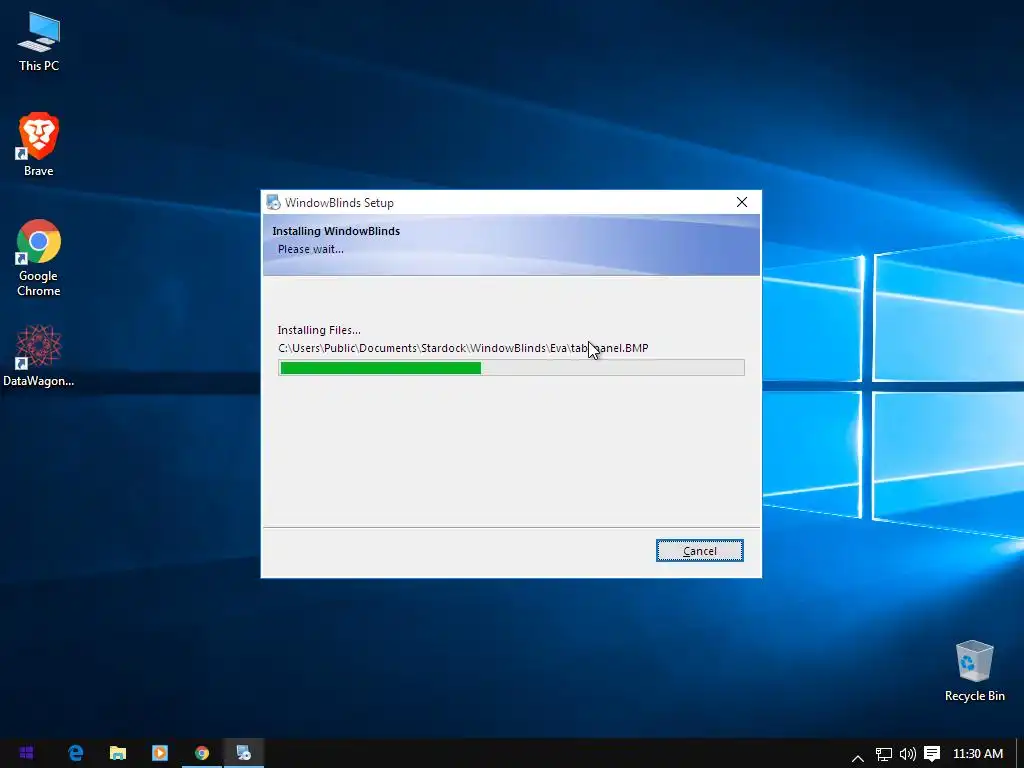This screenshot has height=768, width=1024.
Task: Open the volume control tray icon
Action: point(907,754)
